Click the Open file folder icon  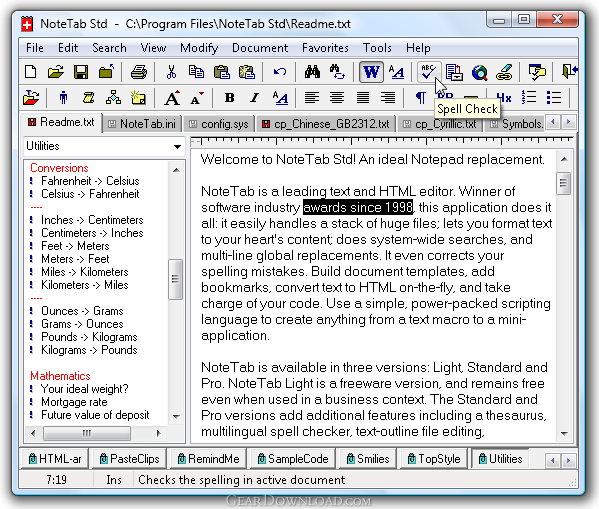tap(56, 72)
